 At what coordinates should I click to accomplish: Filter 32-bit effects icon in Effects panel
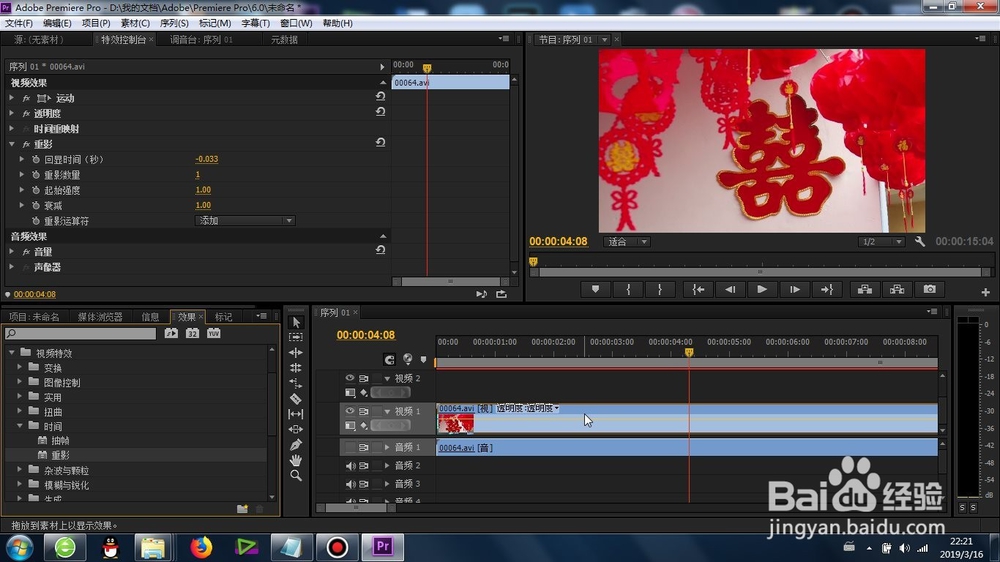click(193, 333)
